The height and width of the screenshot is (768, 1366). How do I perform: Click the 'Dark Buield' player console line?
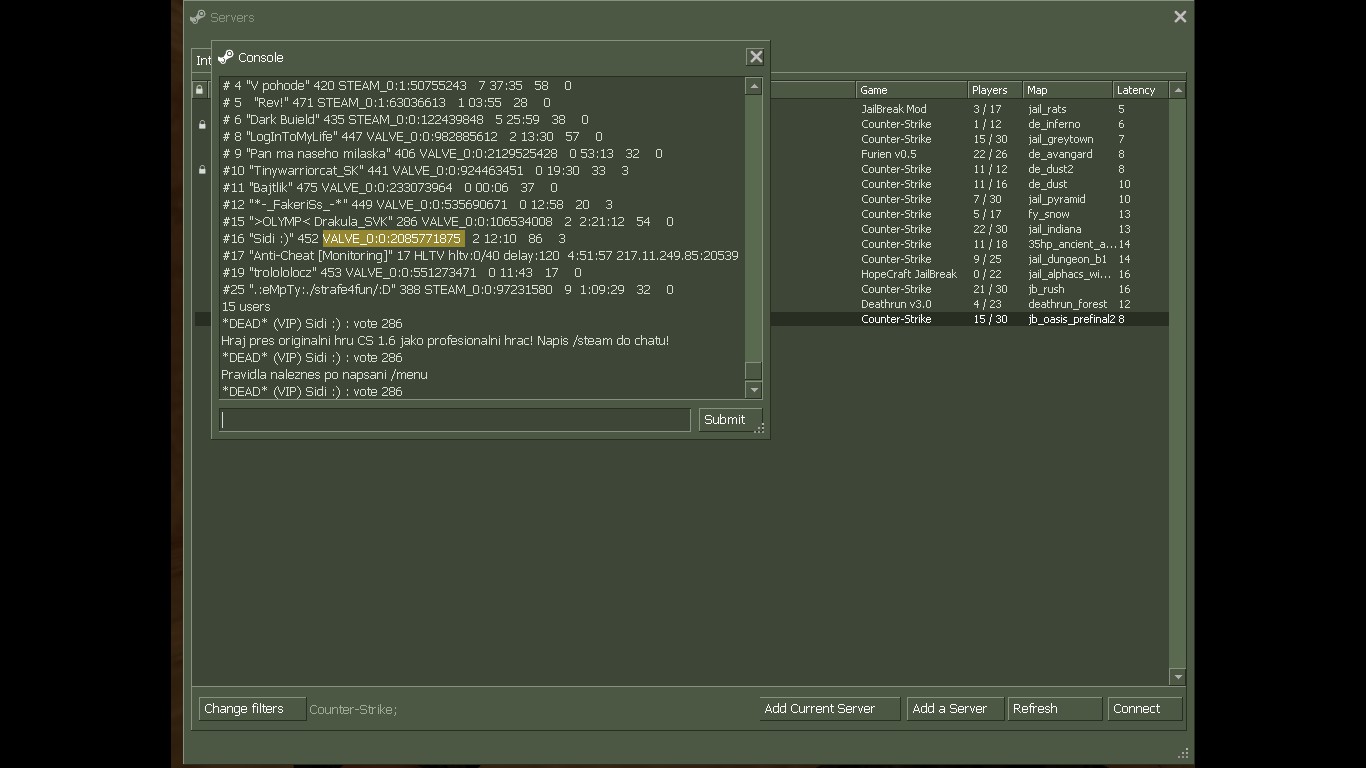click(405, 119)
